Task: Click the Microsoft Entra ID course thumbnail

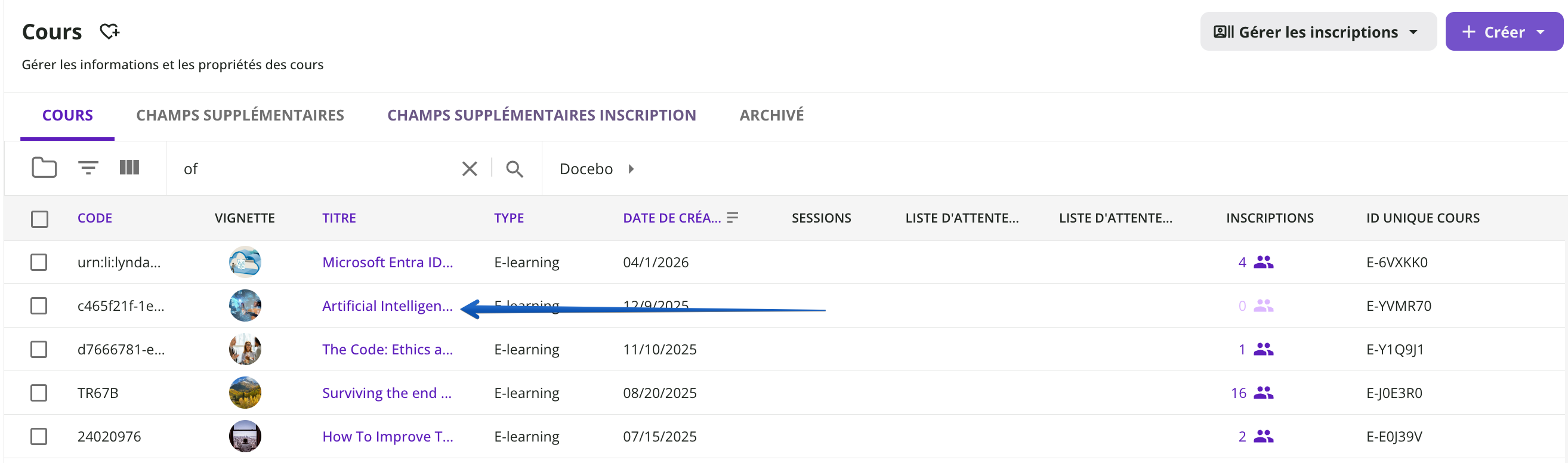Action: 245,261
